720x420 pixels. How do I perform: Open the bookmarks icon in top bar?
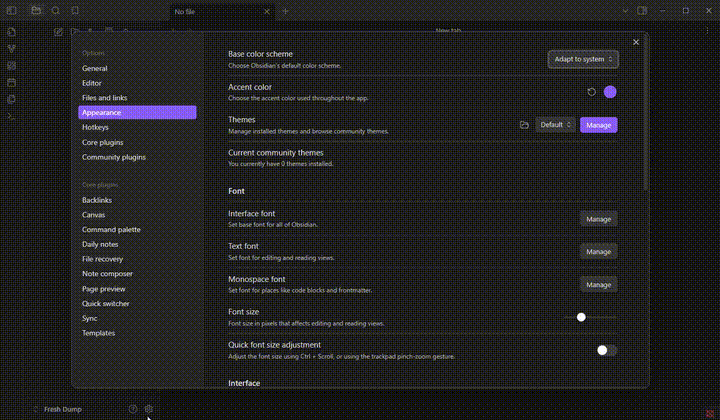75,11
